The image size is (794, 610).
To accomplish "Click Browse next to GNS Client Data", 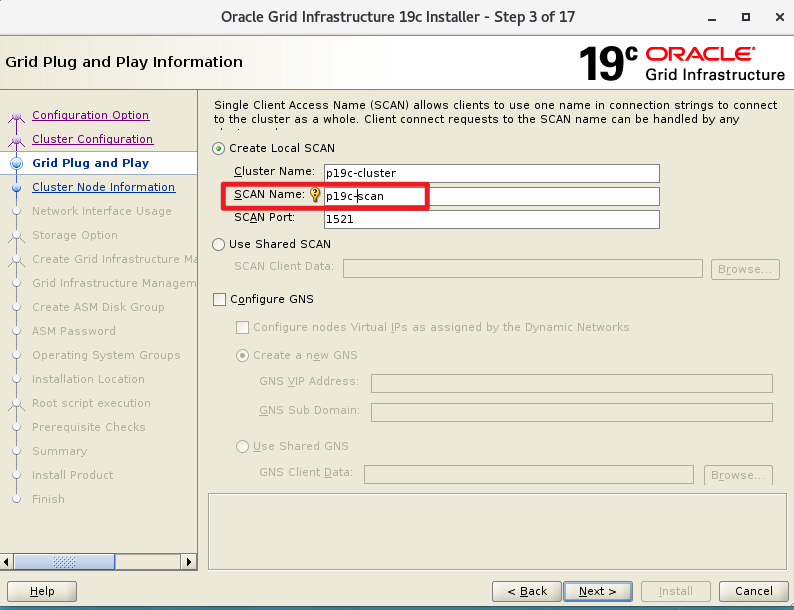I will (x=738, y=475).
